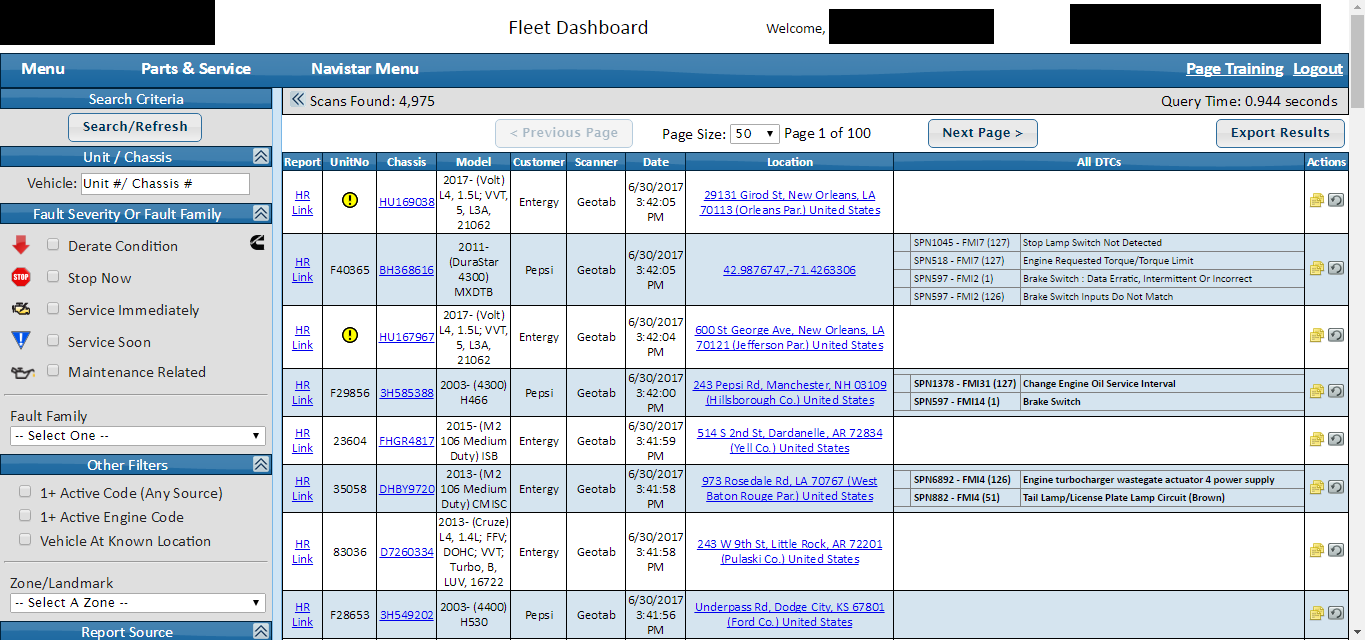Open the Parts & Service menu
This screenshot has width=1365, height=640.
(196, 69)
